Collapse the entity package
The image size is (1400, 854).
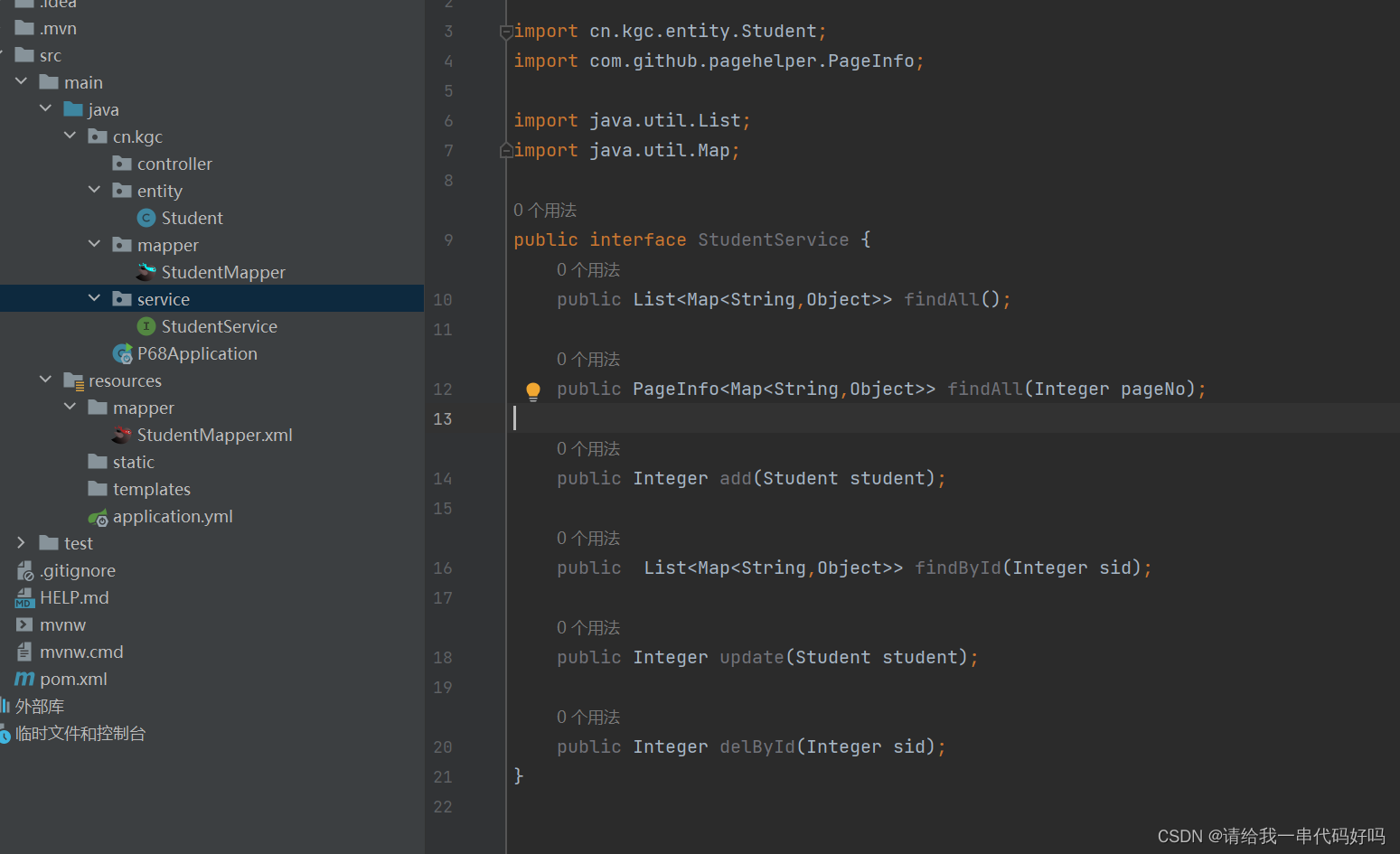[95, 190]
